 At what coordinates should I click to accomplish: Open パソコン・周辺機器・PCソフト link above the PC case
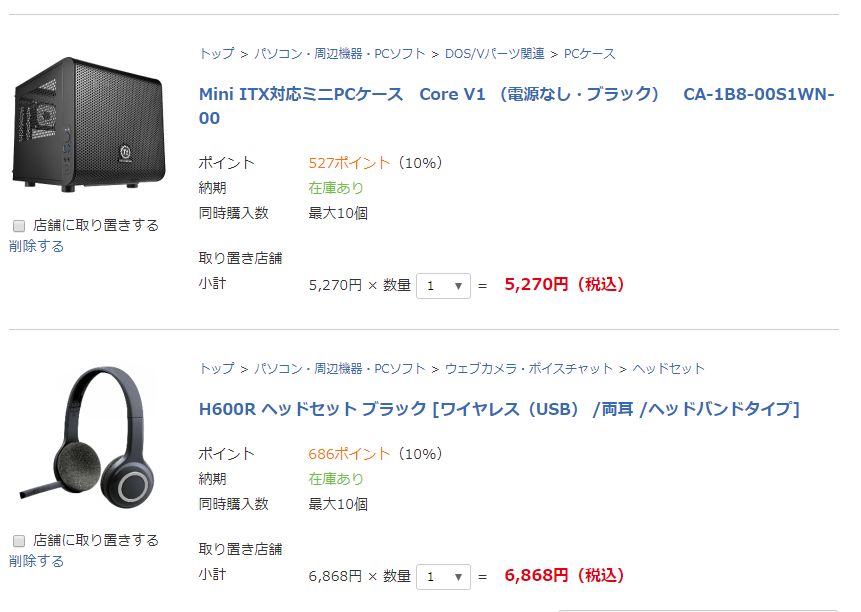click(x=340, y=54)
